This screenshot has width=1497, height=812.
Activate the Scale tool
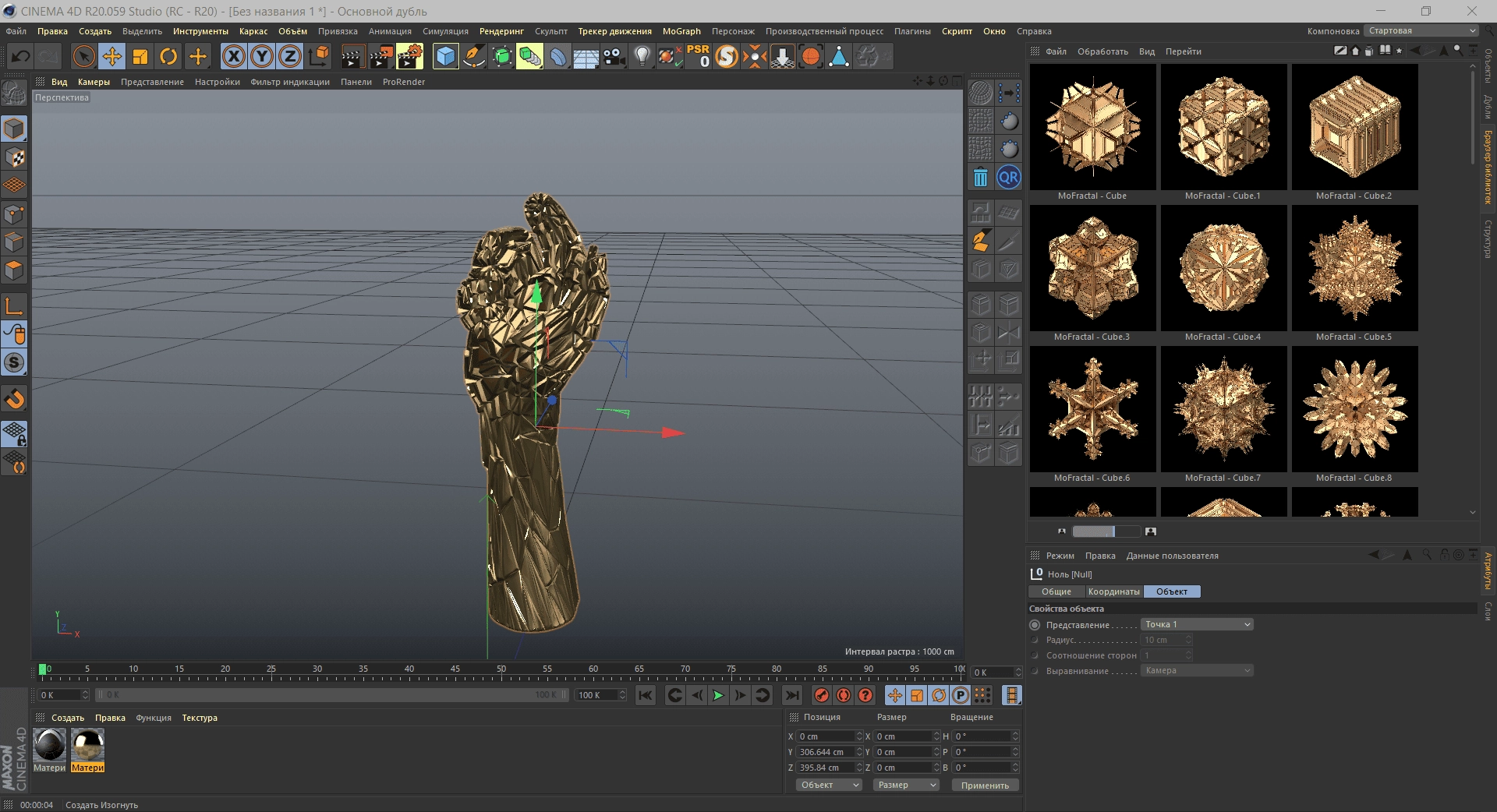(140, 56)
